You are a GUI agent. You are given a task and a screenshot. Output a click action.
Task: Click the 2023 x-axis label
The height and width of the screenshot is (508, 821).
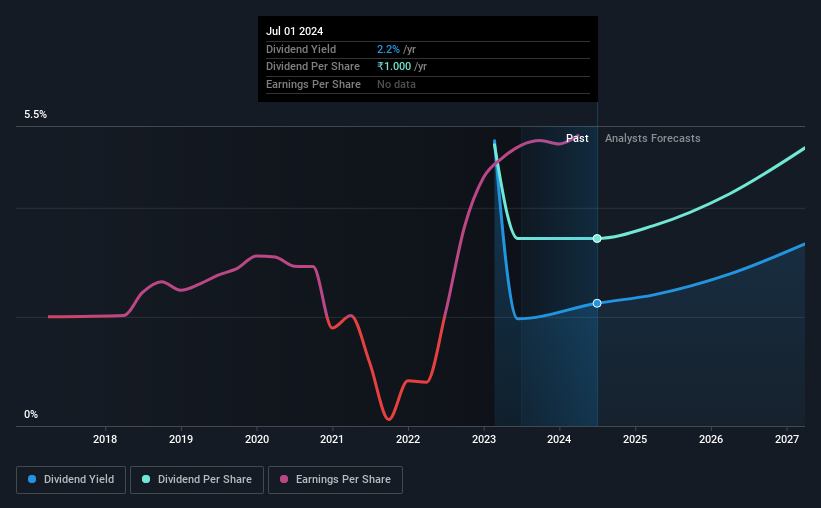pyautogui.click(x=484, y=439)
